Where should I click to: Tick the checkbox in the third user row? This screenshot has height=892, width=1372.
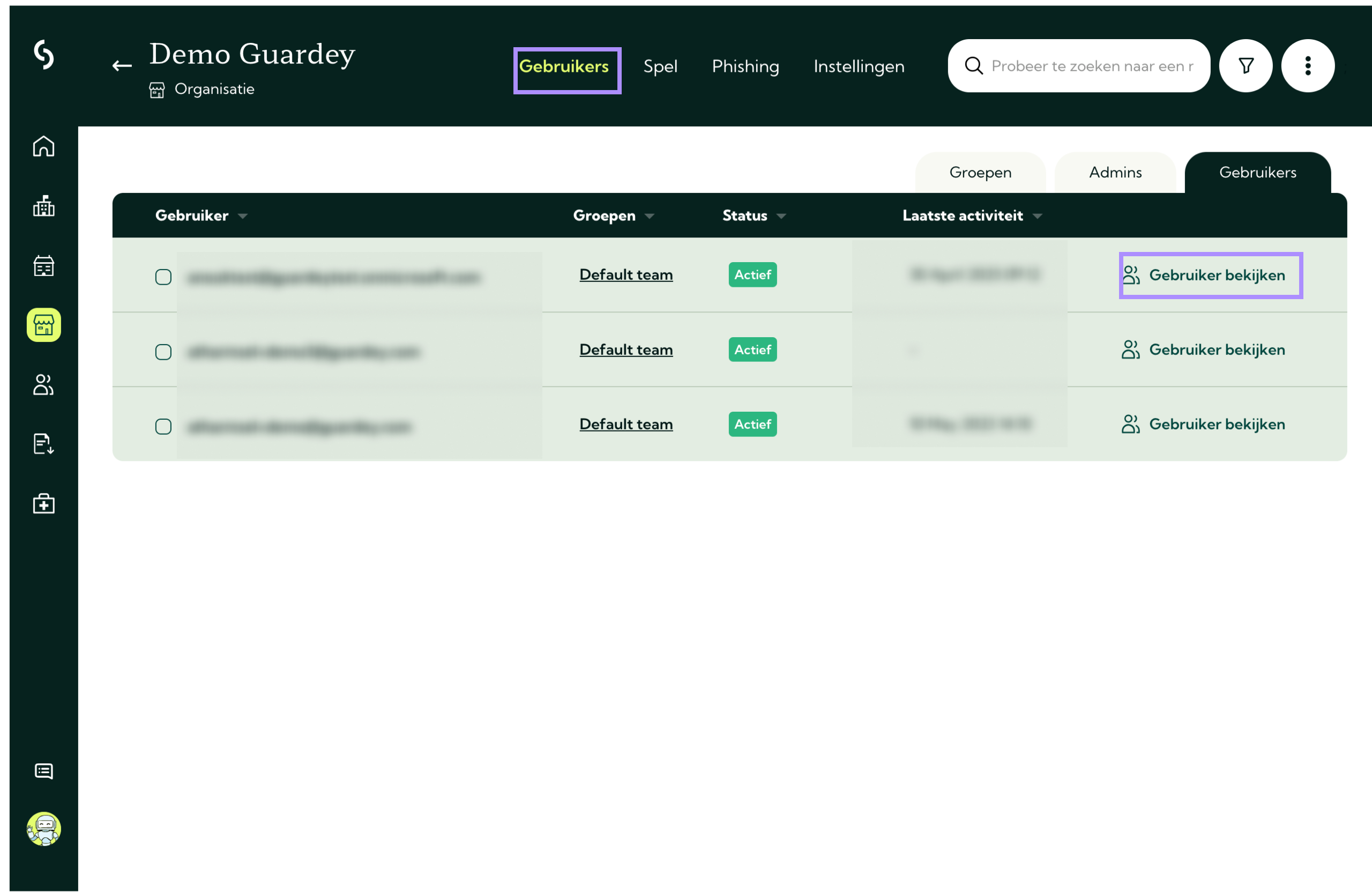pyautogui.click(x=163, y=427)
